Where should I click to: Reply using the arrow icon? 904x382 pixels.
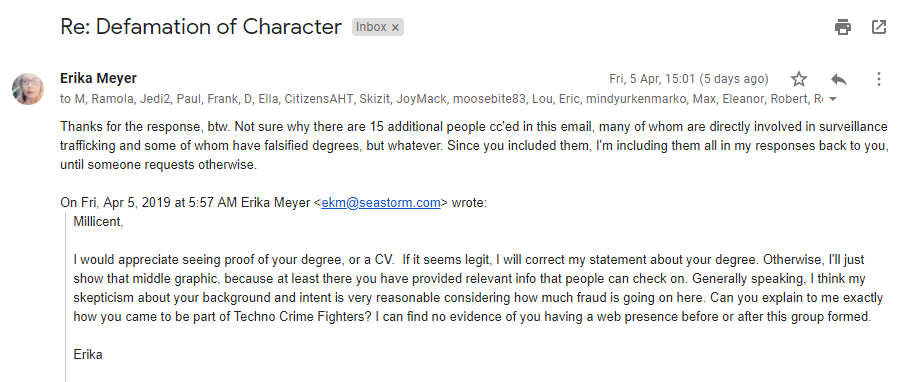[x=838, y=79]
